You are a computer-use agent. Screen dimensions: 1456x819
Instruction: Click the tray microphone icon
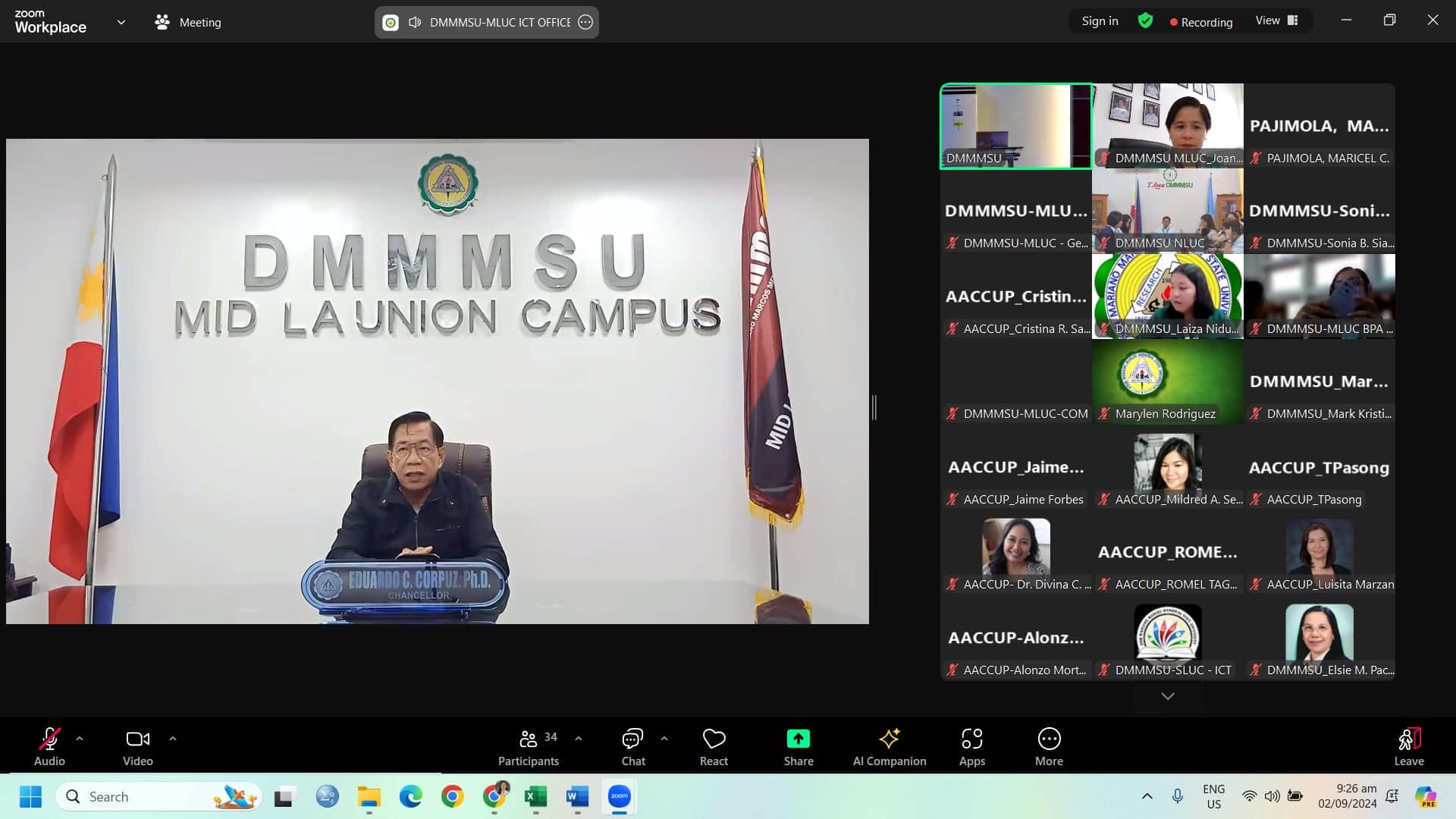click(1178, 796)
